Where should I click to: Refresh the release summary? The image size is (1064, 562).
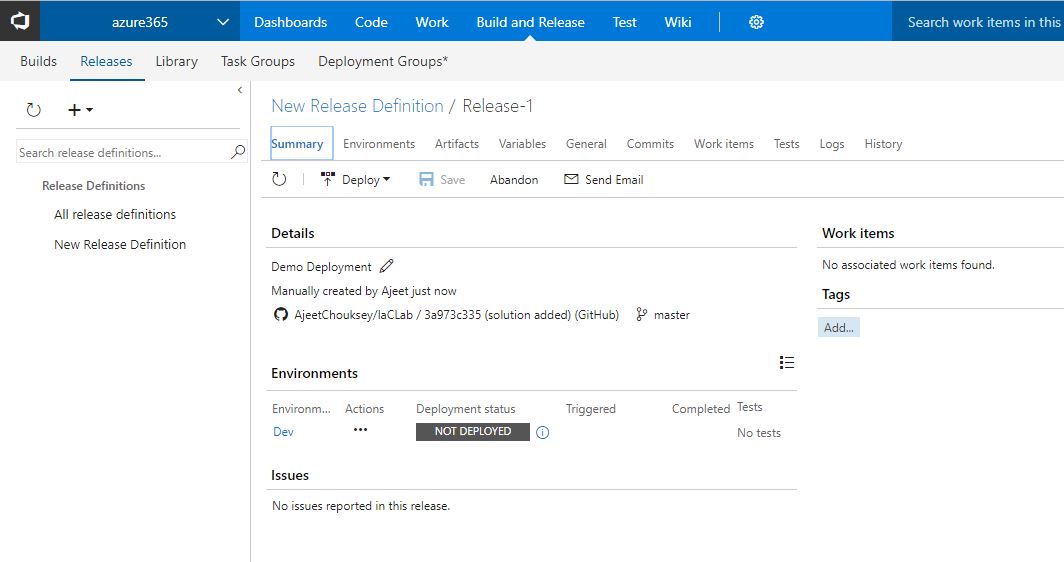click(x=279, y=179)
